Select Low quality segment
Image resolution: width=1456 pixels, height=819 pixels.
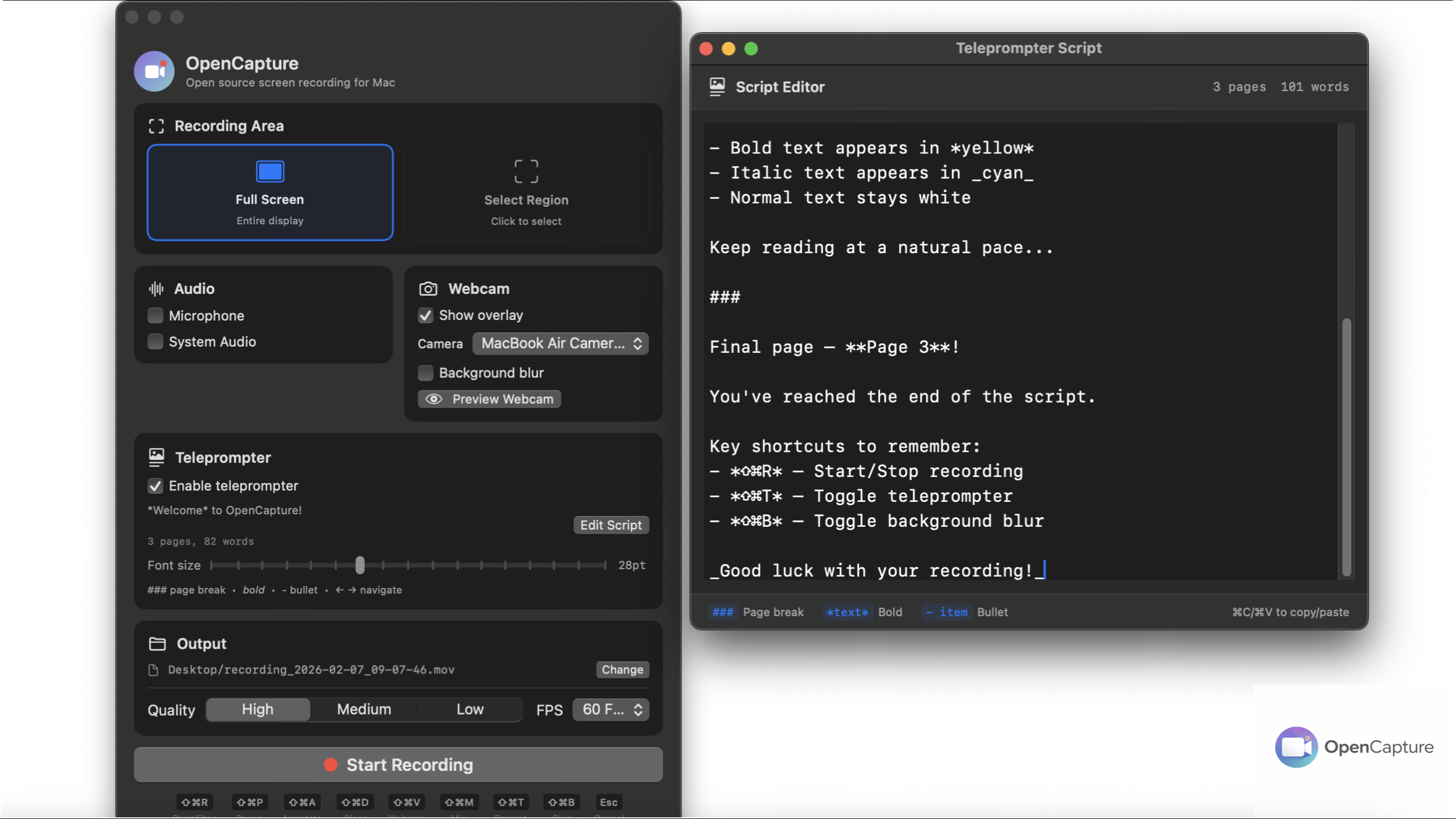(x=470, y=710)
